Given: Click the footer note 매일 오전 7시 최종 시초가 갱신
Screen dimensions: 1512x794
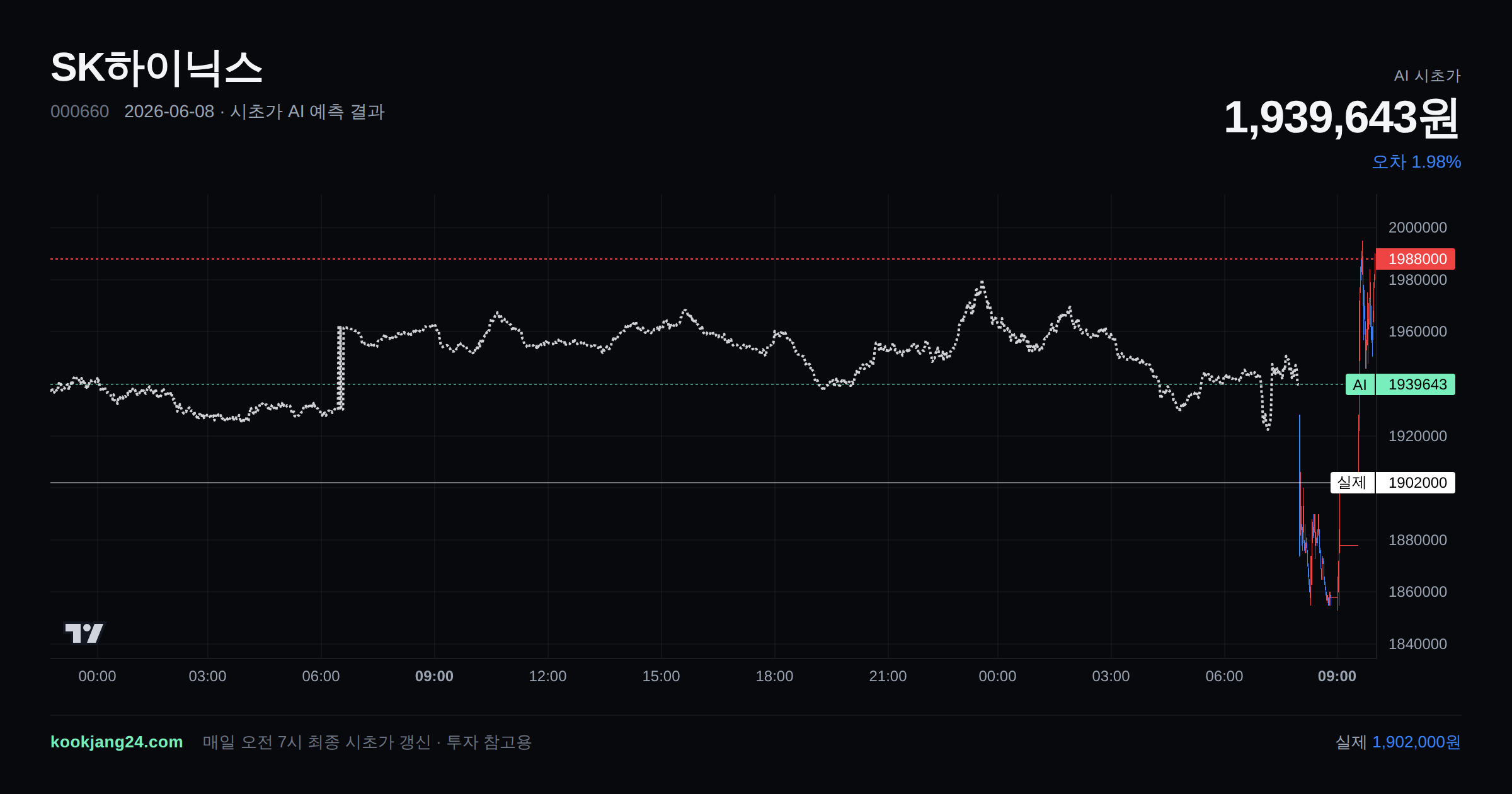Looking at the screenshot, I should (317, 742).
